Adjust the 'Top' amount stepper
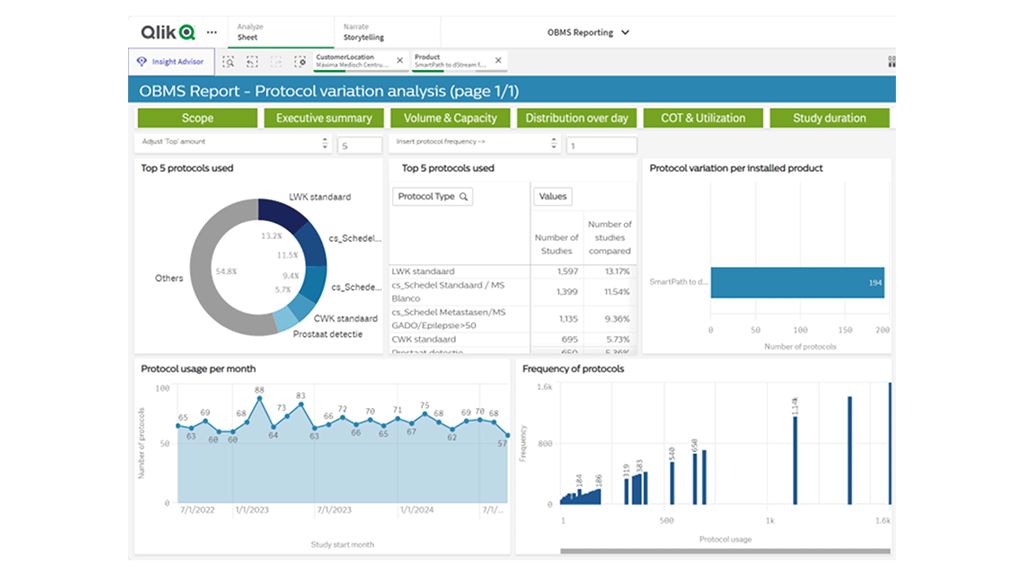 click(324, 143)
